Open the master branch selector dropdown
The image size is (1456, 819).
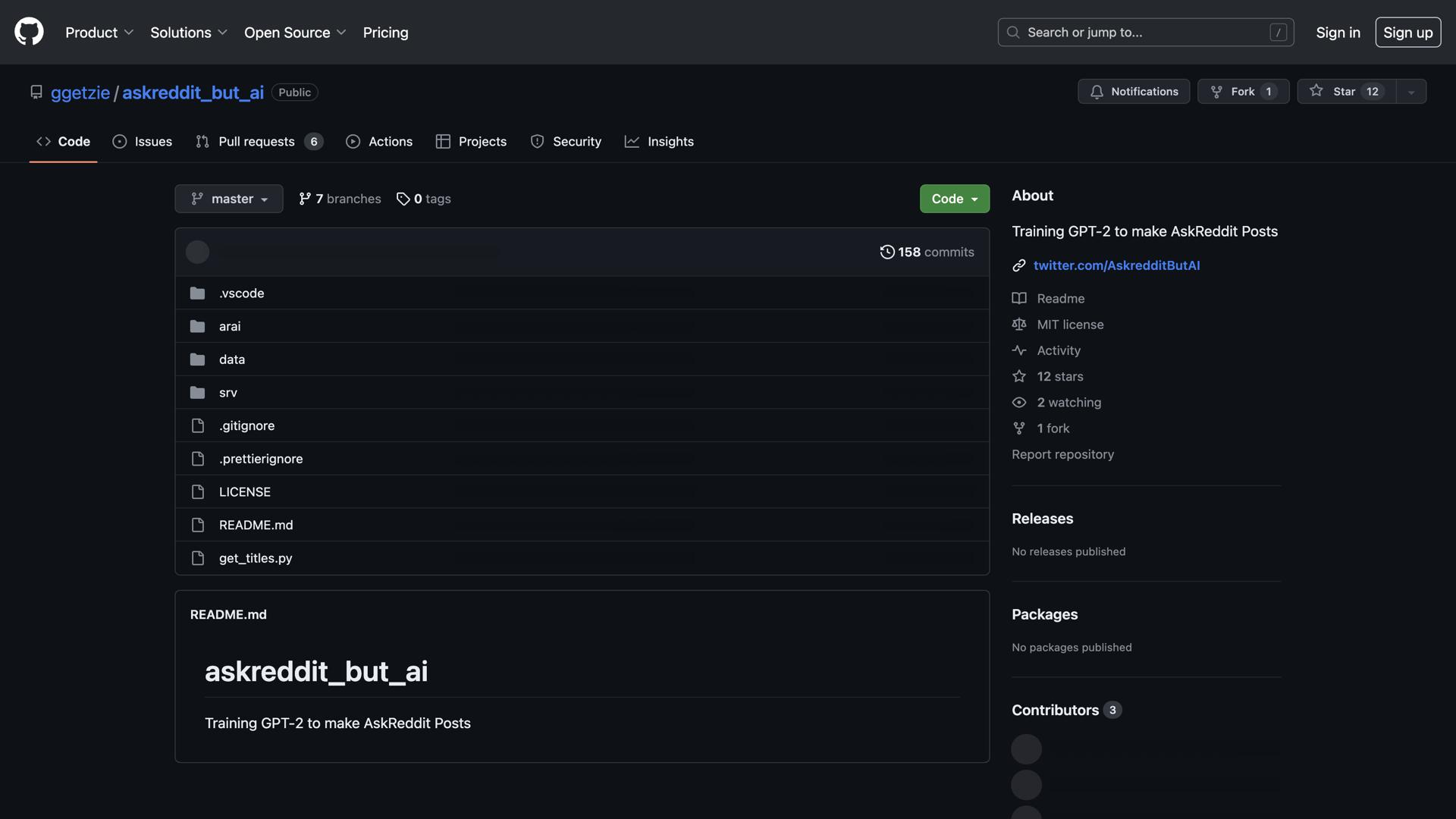tap(229, 199)
